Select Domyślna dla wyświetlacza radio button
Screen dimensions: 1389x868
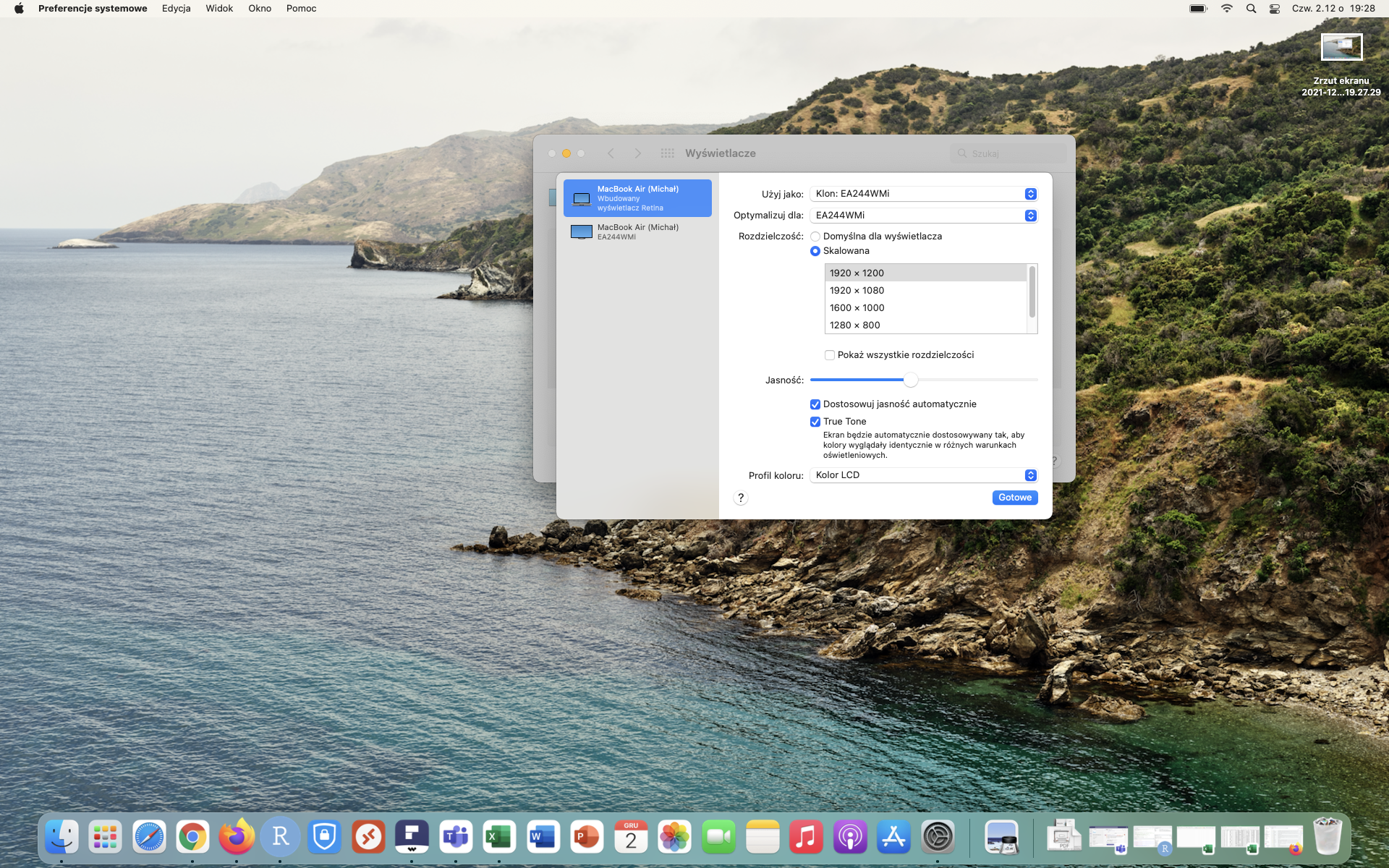[815, 237]
